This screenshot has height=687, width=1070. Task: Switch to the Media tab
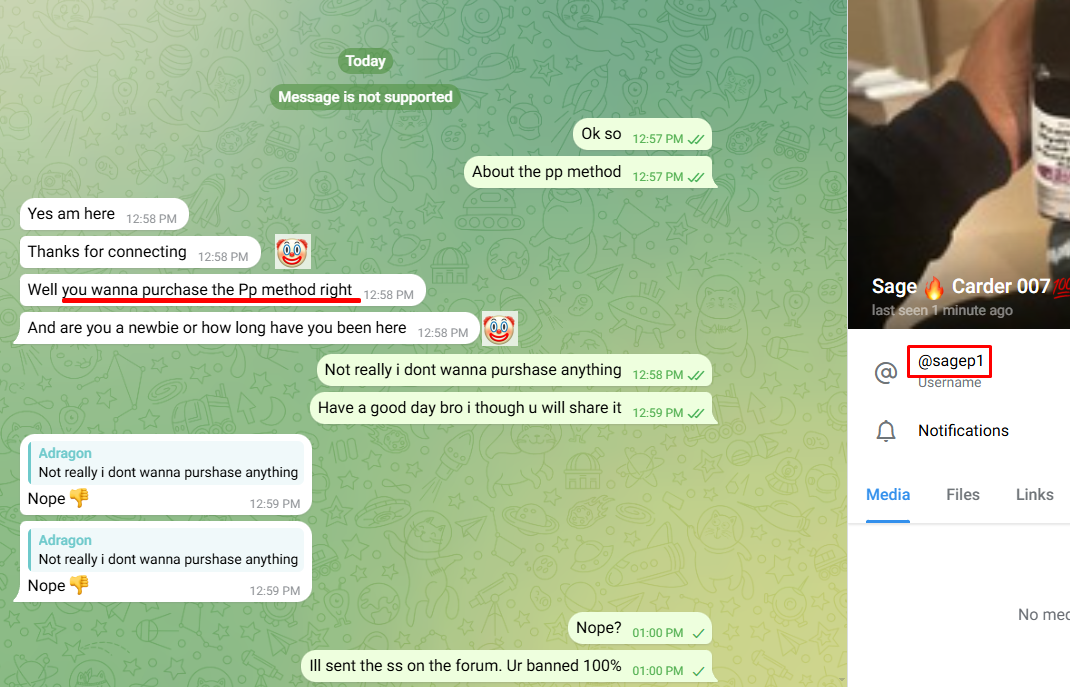click(x=888, y=495)
